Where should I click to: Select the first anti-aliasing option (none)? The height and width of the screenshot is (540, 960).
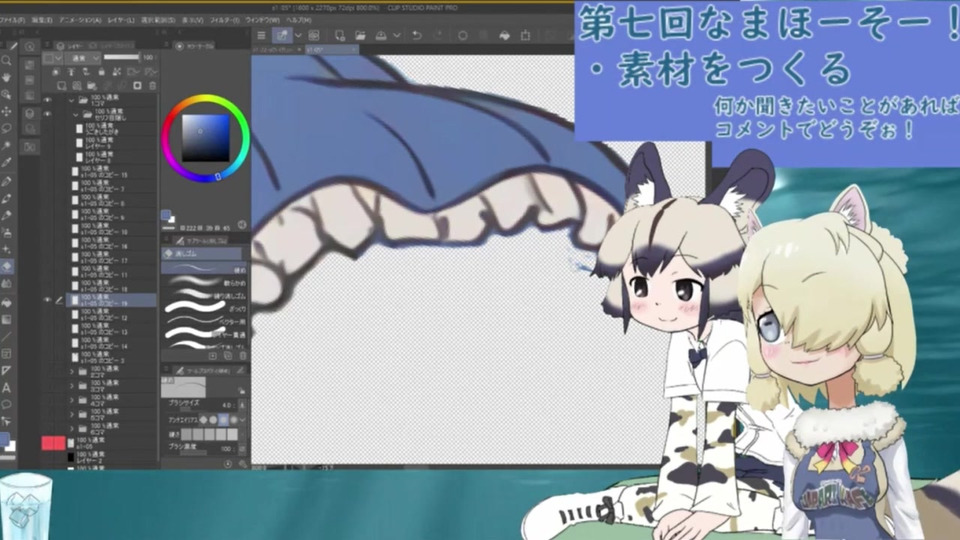[x=203, y=419]
